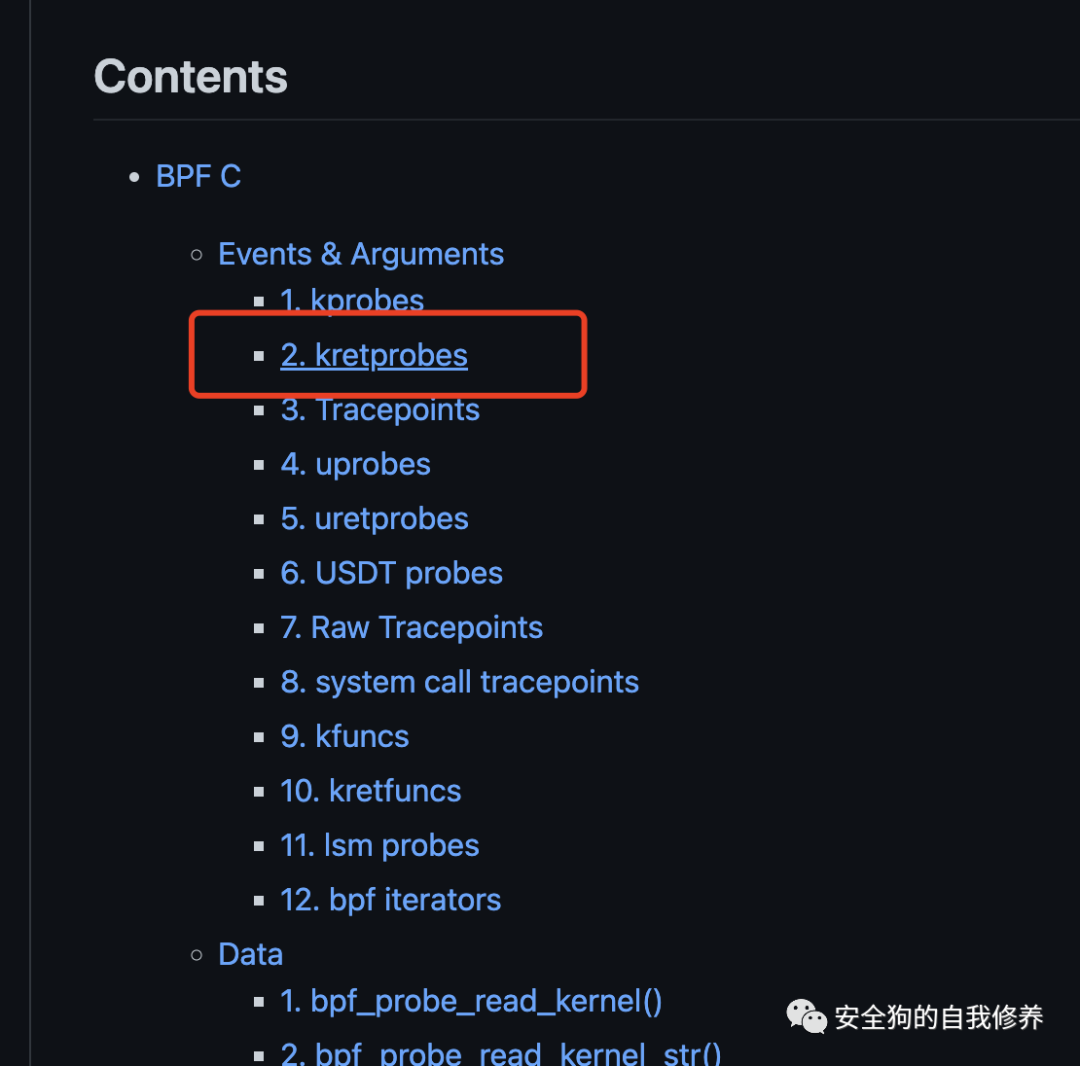The width and height of the screenshot is (1080, 1066).
Task: Click the Contents heading
Action: [x=190, y=77]
